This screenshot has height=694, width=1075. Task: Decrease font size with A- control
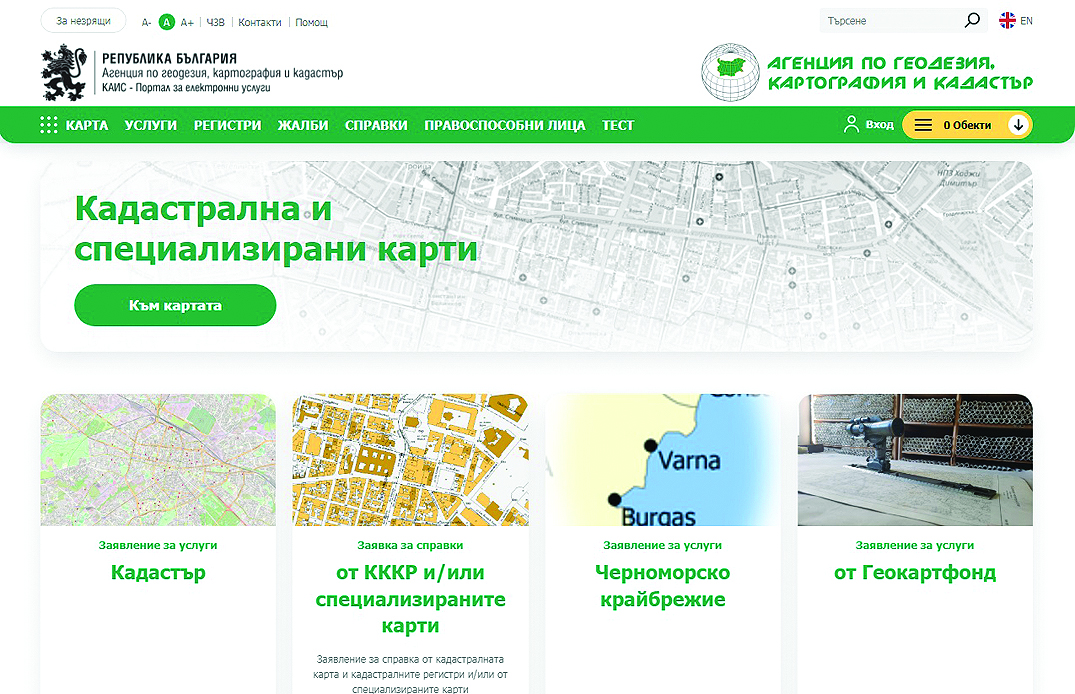click(146, 22)
